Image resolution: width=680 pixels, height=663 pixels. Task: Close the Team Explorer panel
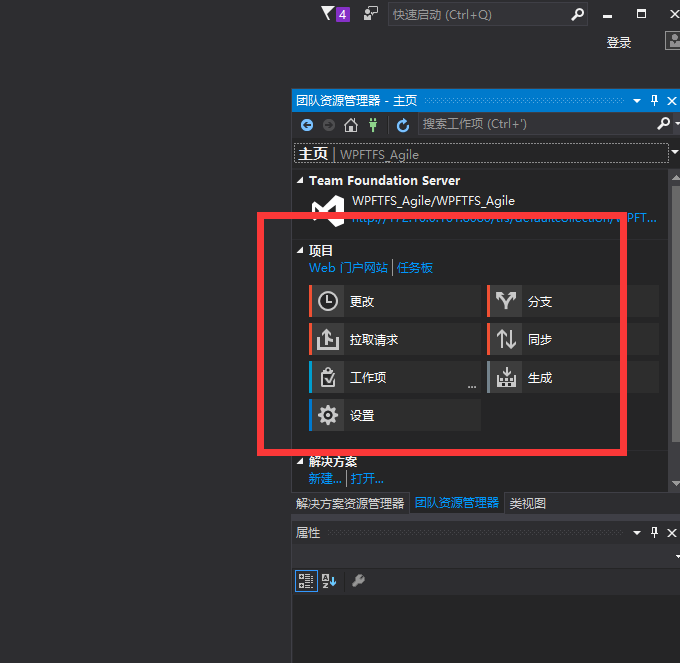[672, 101]
